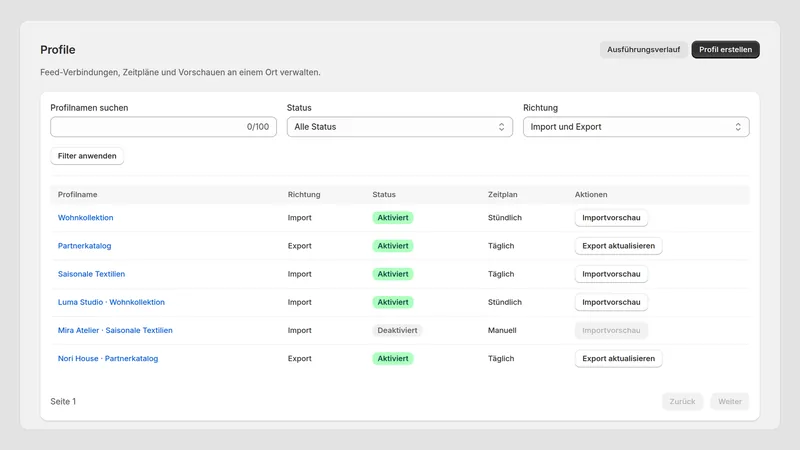
Task: Click Import direction in Wohnkollektion row
Action: click(x=299, y=217)
